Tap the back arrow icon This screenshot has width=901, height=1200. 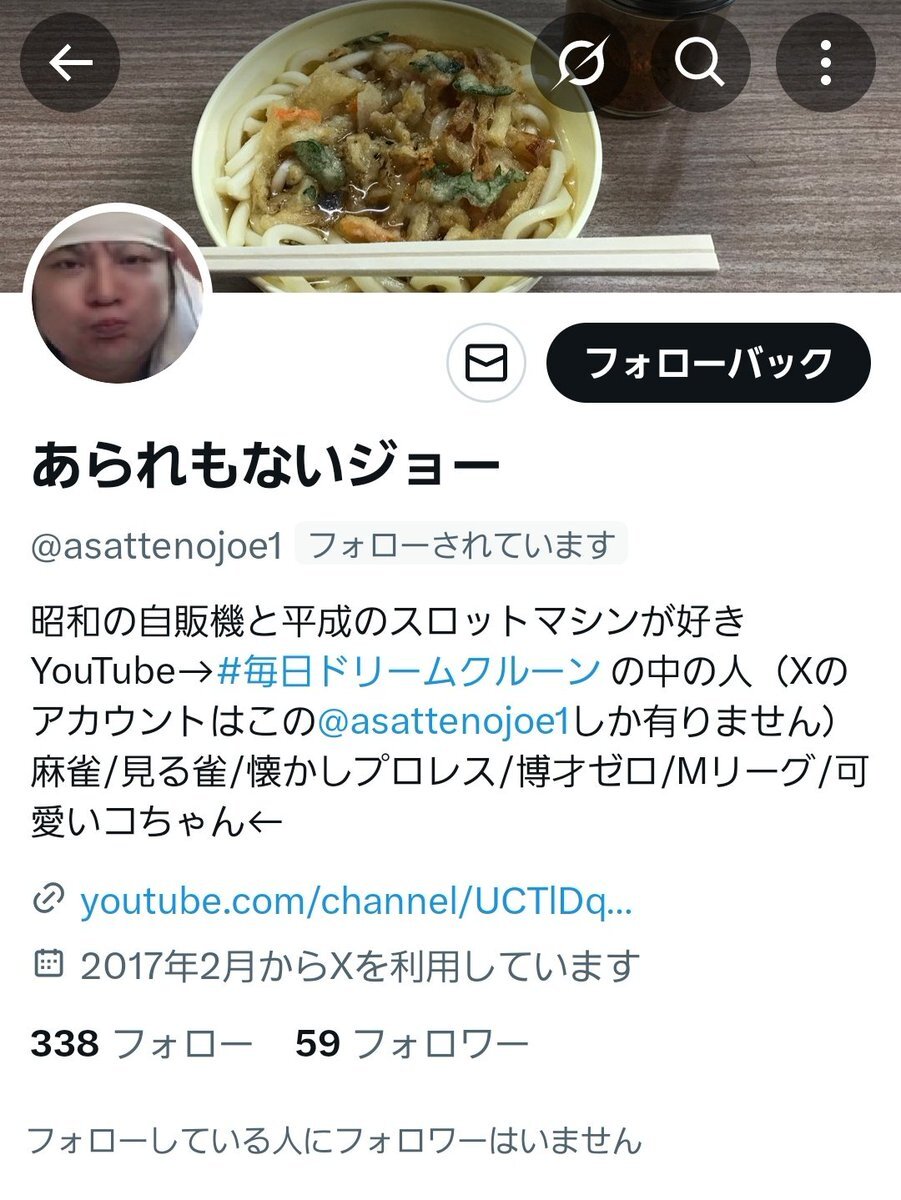(70, 64)
